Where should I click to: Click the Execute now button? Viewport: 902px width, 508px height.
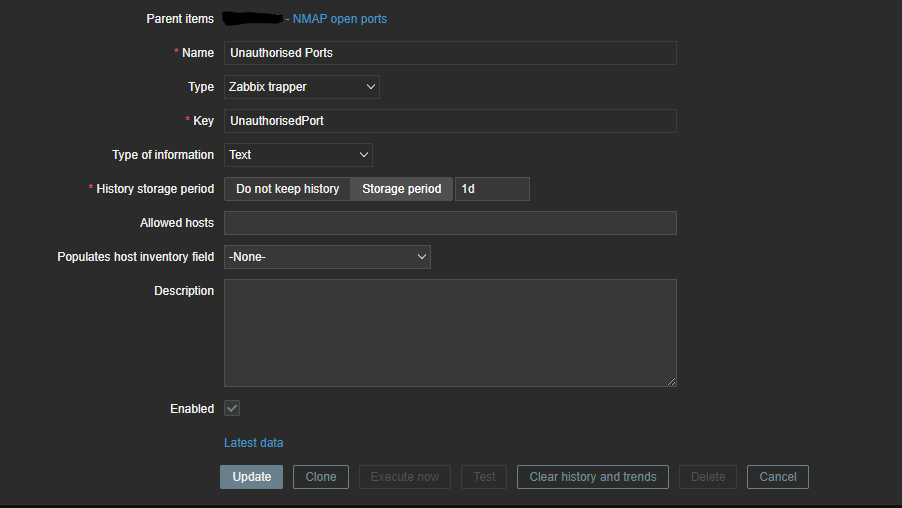pos(404,477)
